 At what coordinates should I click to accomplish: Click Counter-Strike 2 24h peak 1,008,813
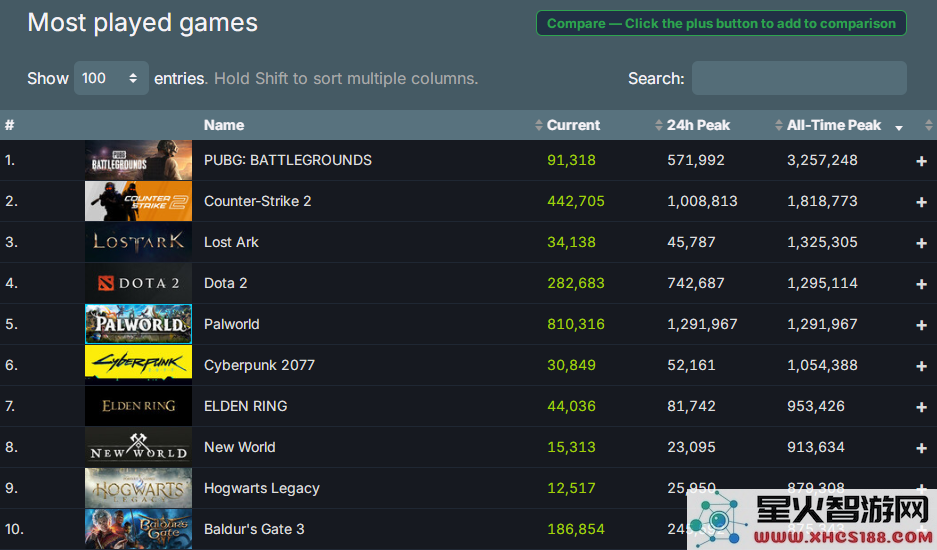click(702, 201)
